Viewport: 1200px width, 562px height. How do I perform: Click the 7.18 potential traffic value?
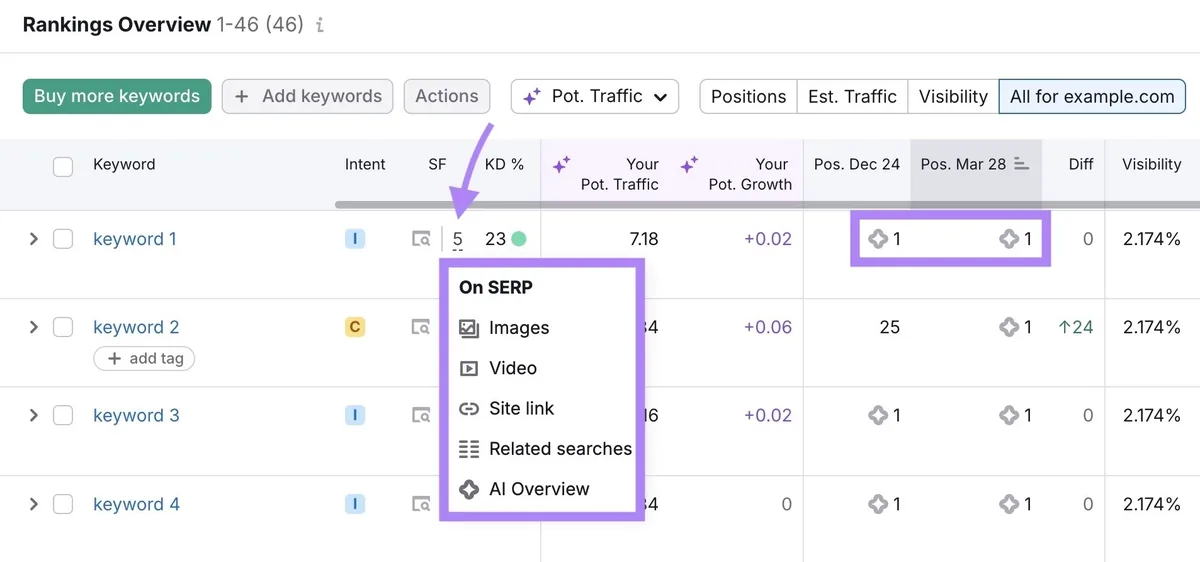pos(644,239)
